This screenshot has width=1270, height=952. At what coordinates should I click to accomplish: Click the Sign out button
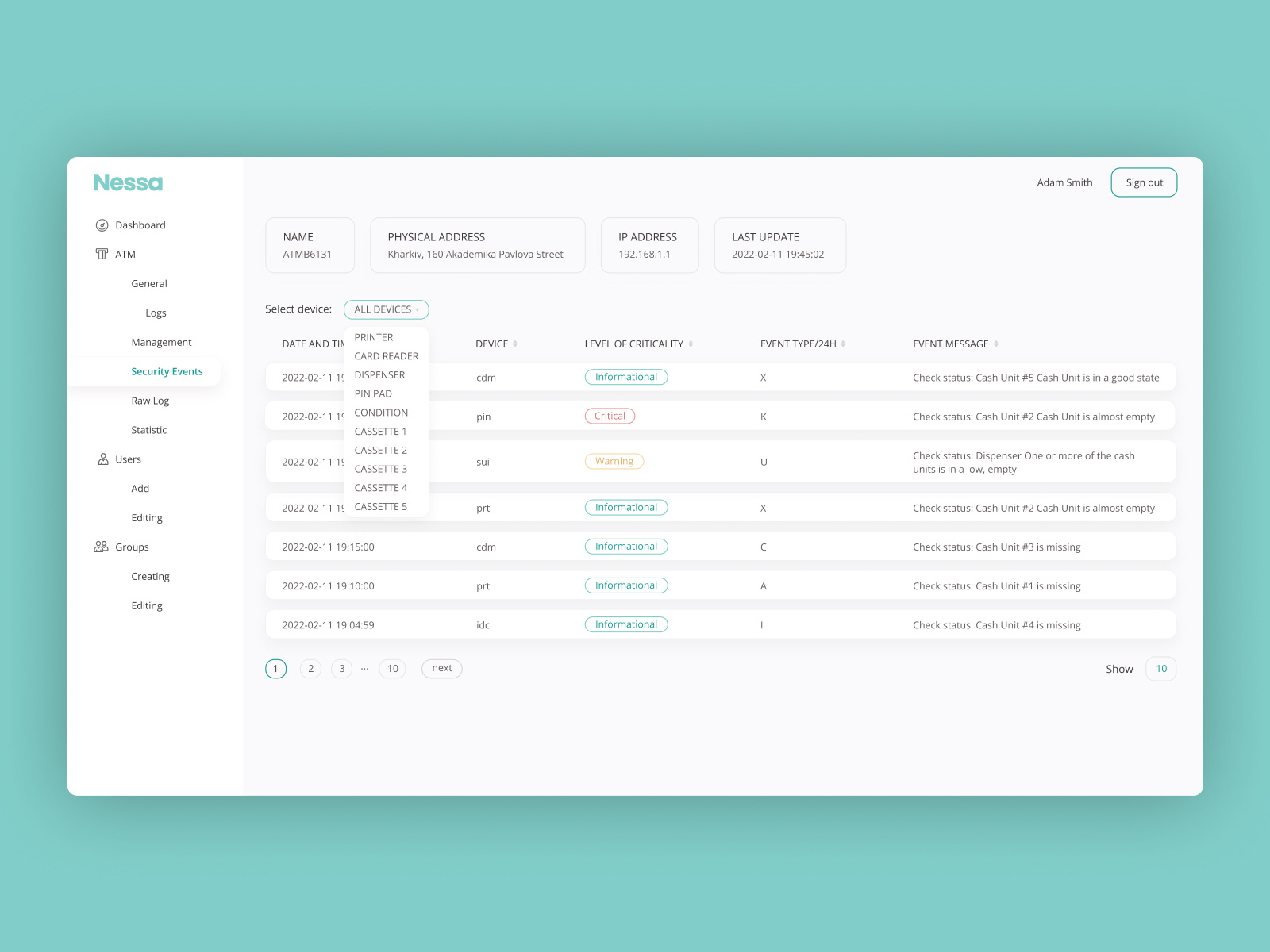(x=1144, y=182)
